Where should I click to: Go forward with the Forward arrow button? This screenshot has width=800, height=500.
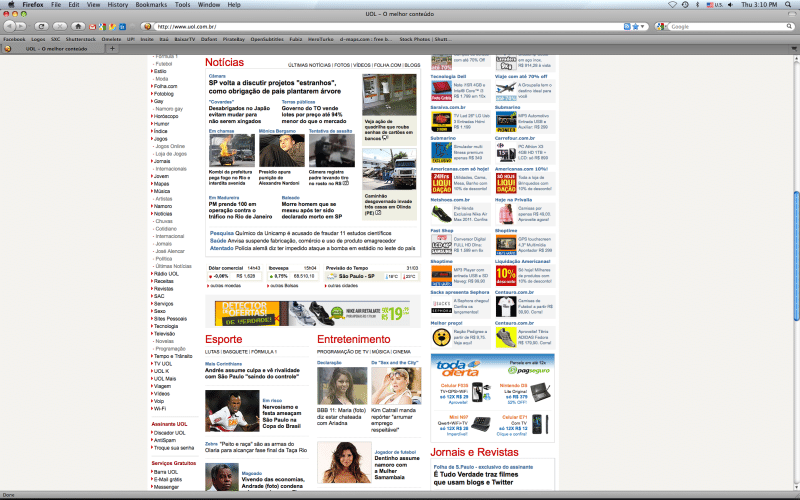point(19,26)
